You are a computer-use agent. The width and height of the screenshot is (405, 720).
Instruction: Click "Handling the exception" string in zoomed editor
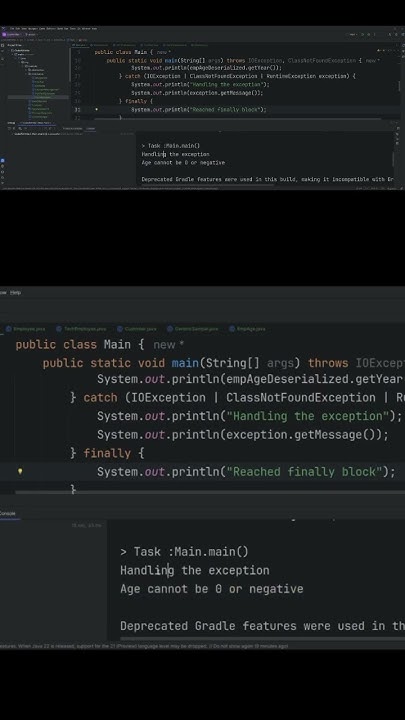(x=308, y=416)
